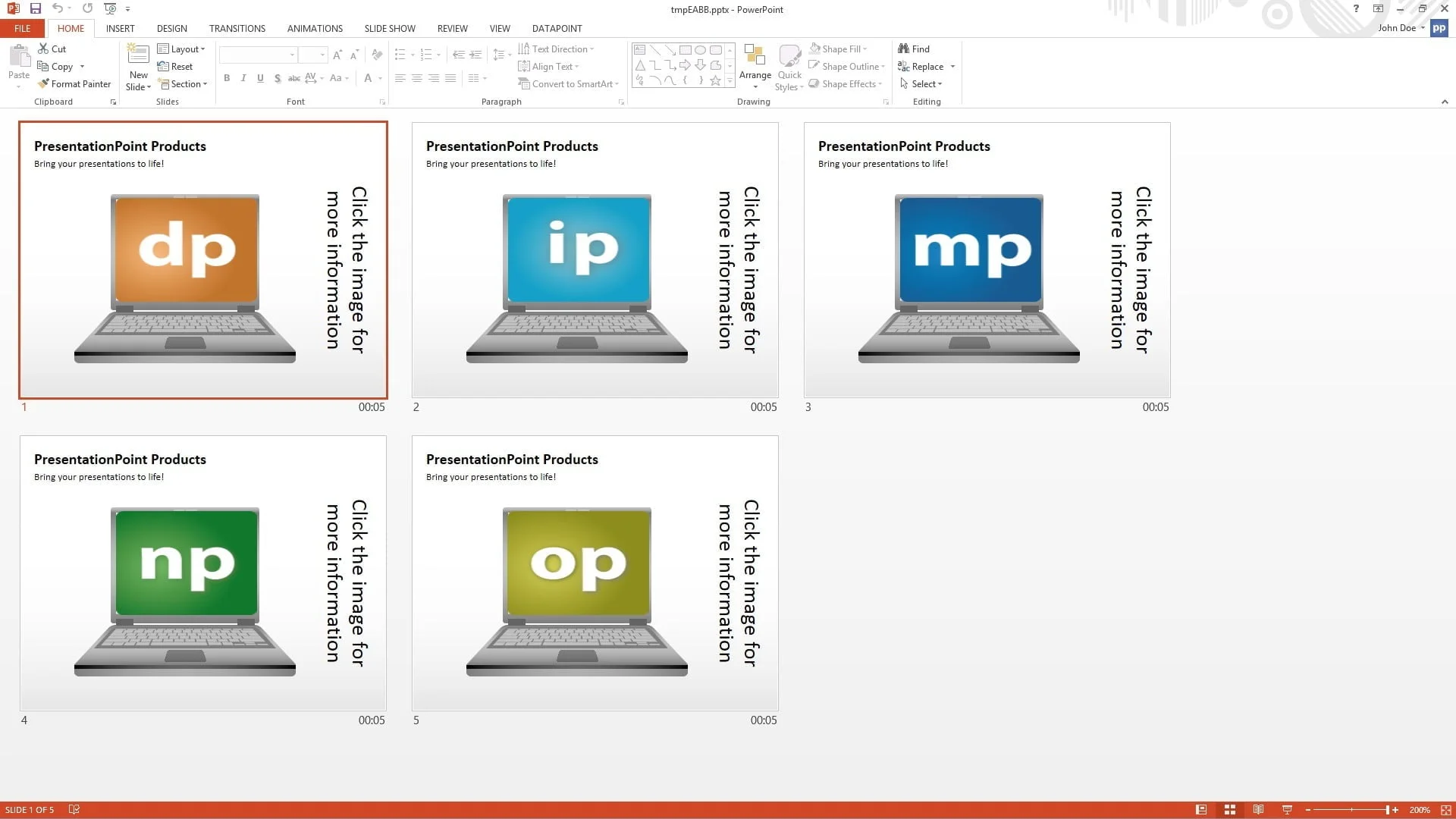Select the Oval shape tool
The height and width of the screenshot is (819, 1456).
[698, 49]
